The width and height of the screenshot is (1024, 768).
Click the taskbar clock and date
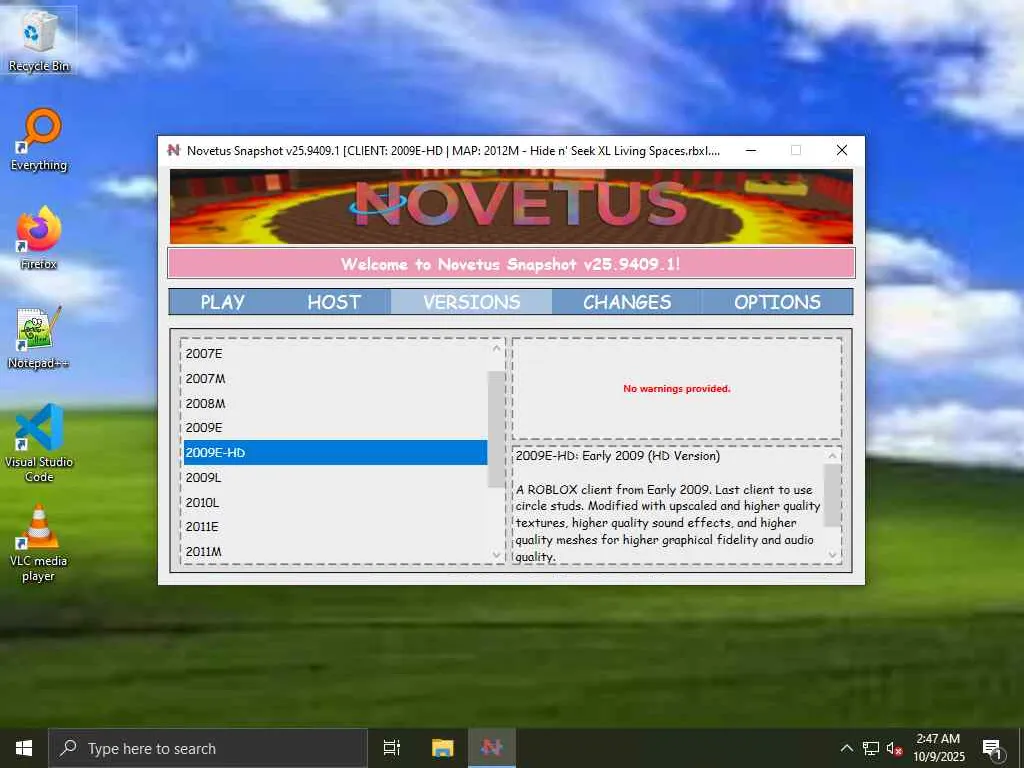938,748
